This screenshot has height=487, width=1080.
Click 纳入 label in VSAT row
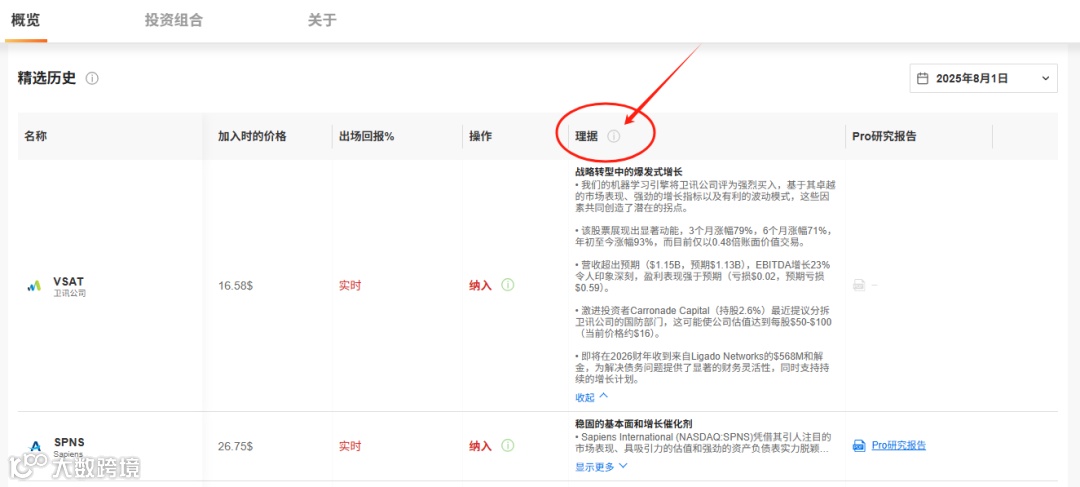tap(481, 285)
